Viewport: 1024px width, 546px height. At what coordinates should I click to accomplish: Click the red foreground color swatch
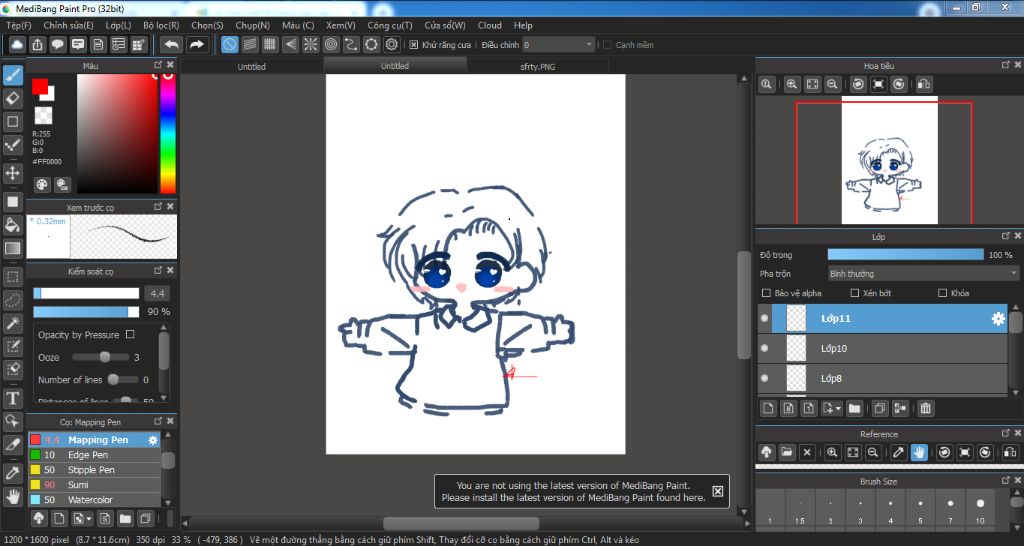click(40, 86)
